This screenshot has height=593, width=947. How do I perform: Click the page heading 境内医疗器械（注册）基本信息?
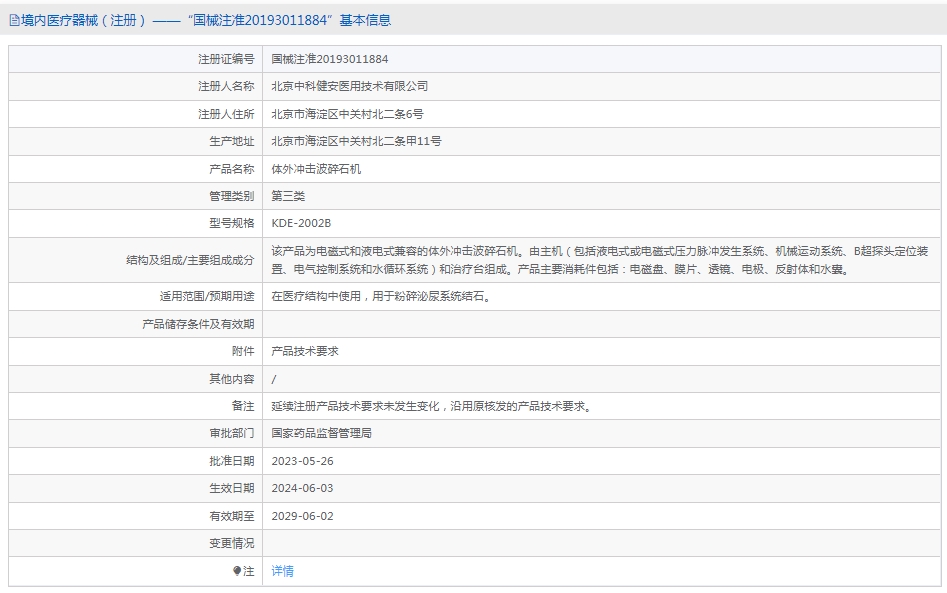coord(205,21)
